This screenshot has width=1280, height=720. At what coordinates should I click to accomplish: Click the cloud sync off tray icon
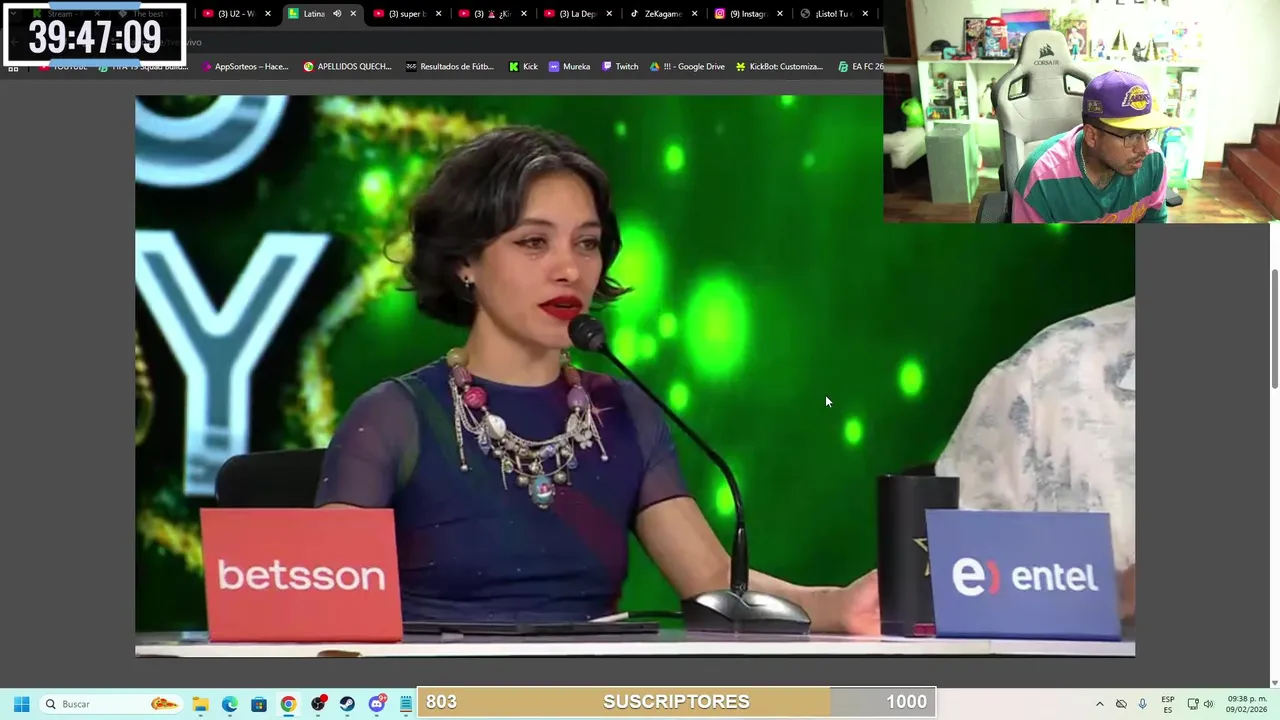coord(1121,704)
